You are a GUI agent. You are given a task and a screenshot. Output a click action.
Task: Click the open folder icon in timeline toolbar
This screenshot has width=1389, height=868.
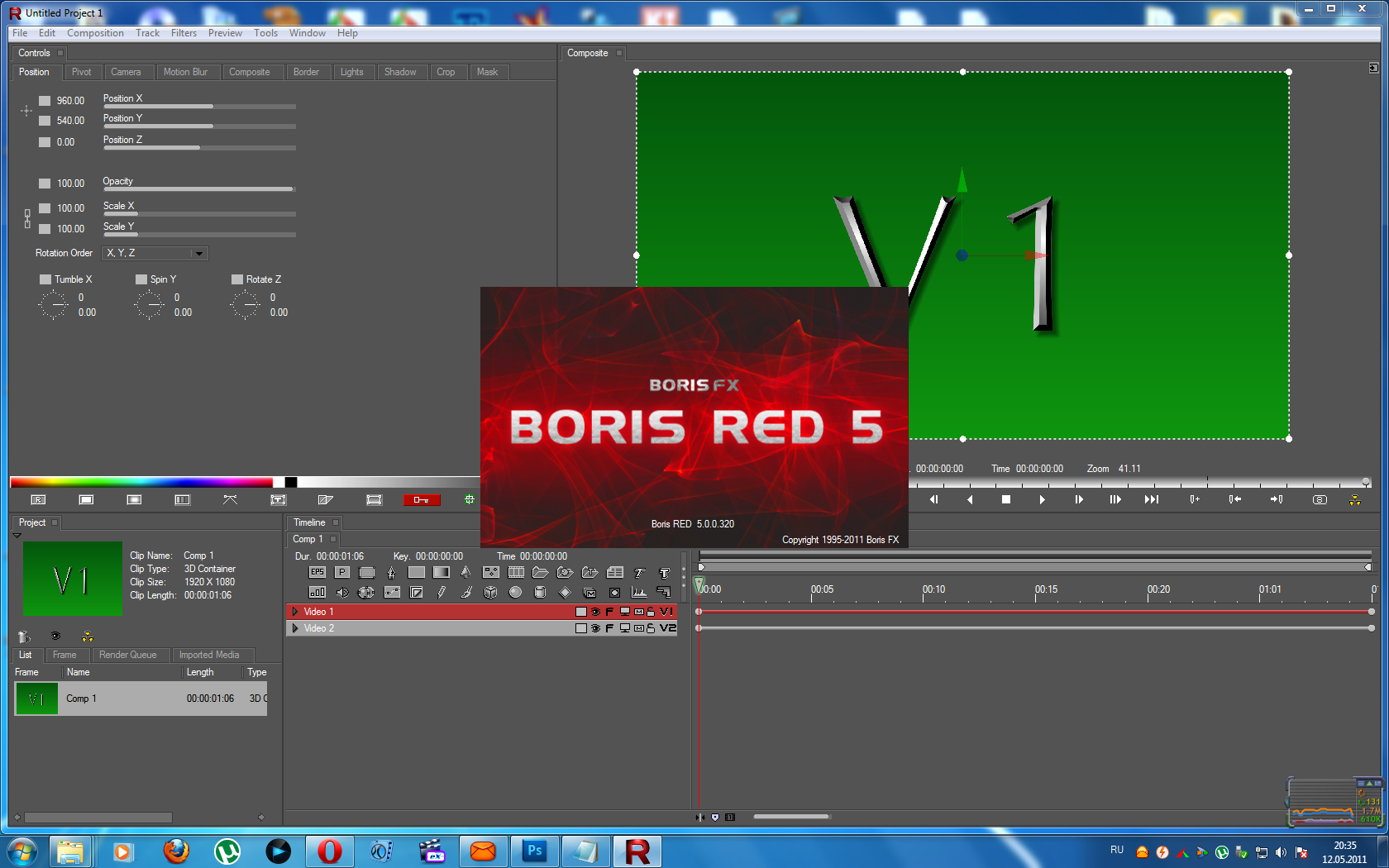[x=541, y=572]
